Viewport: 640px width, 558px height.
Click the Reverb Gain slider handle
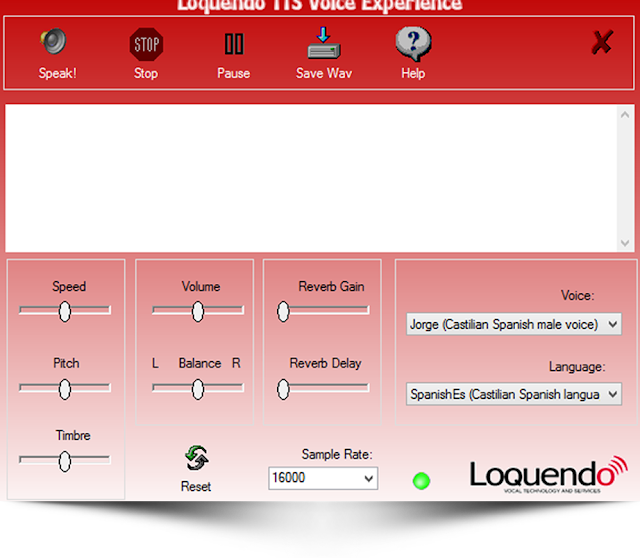point(283,311)
